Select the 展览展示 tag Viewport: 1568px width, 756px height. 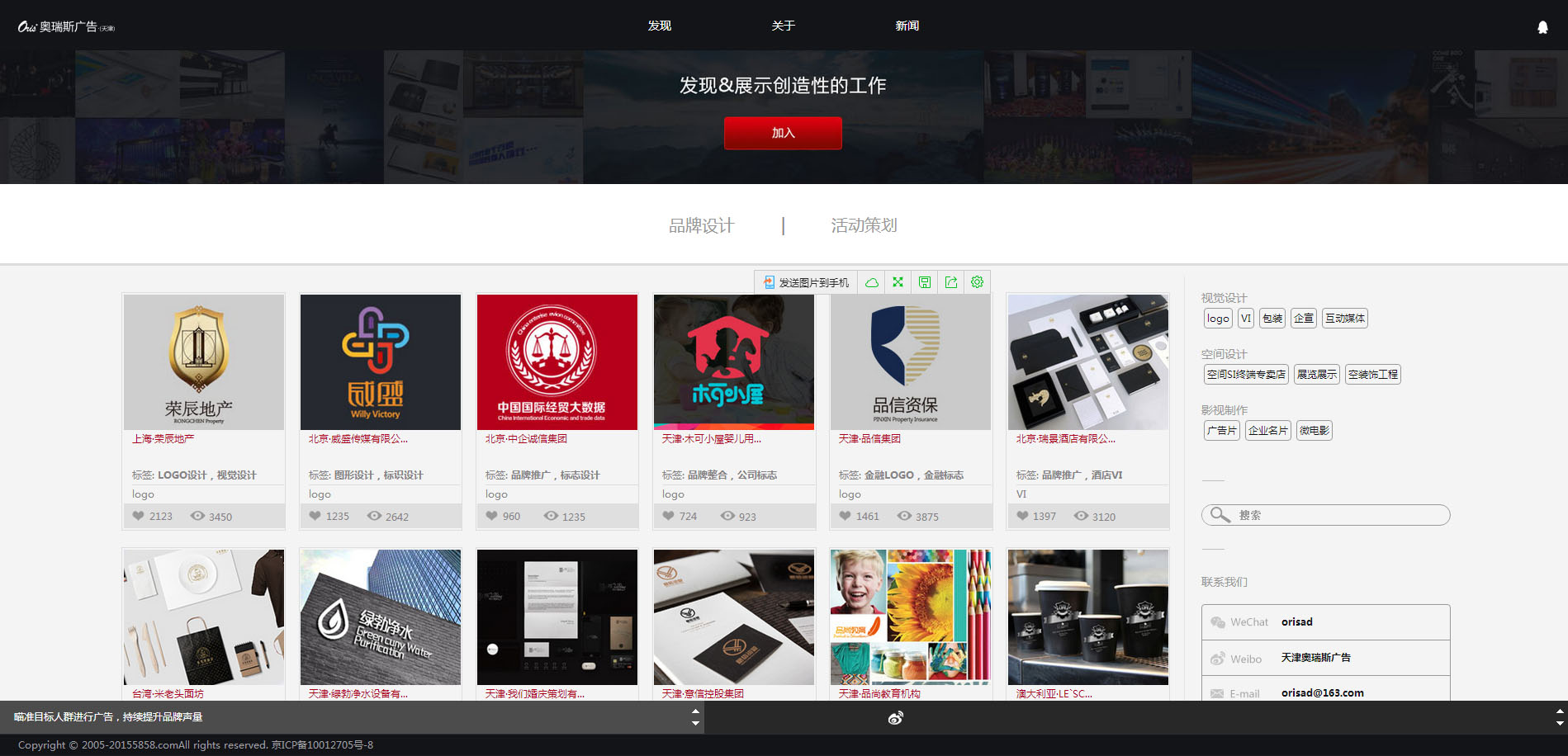pyautogui.click(x=1317, y=375)
